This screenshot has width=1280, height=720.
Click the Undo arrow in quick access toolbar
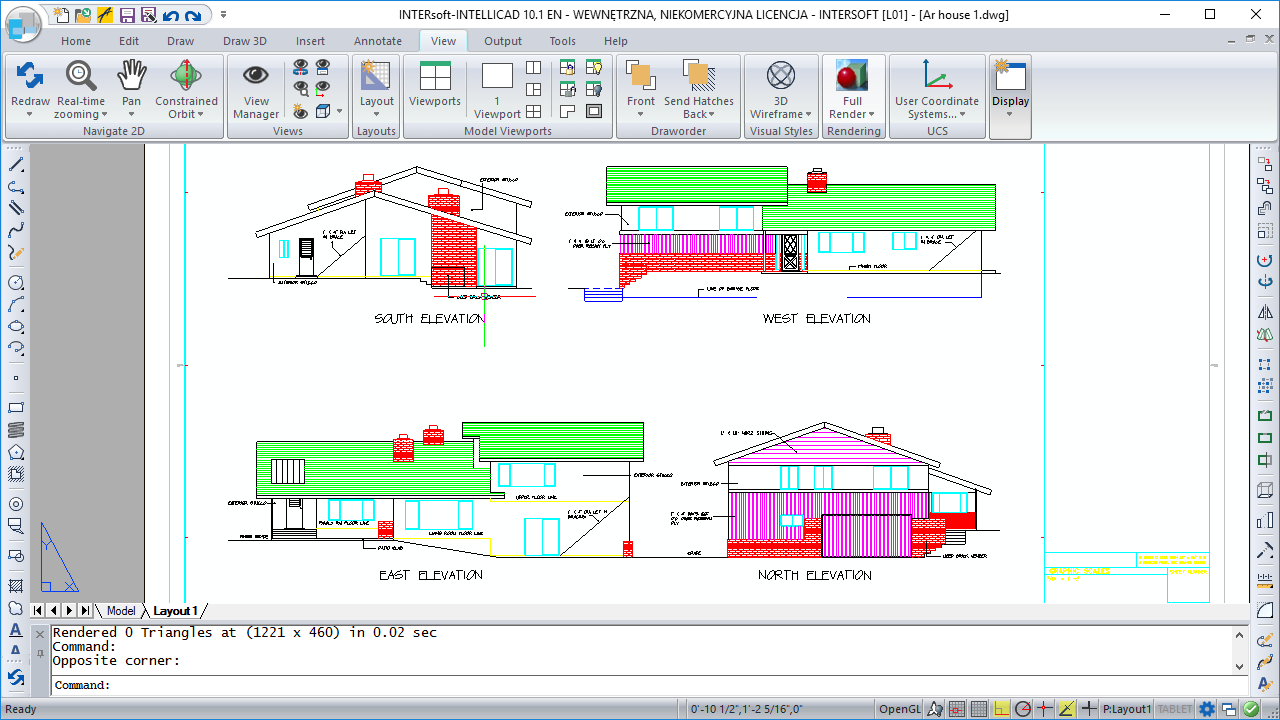170,15
